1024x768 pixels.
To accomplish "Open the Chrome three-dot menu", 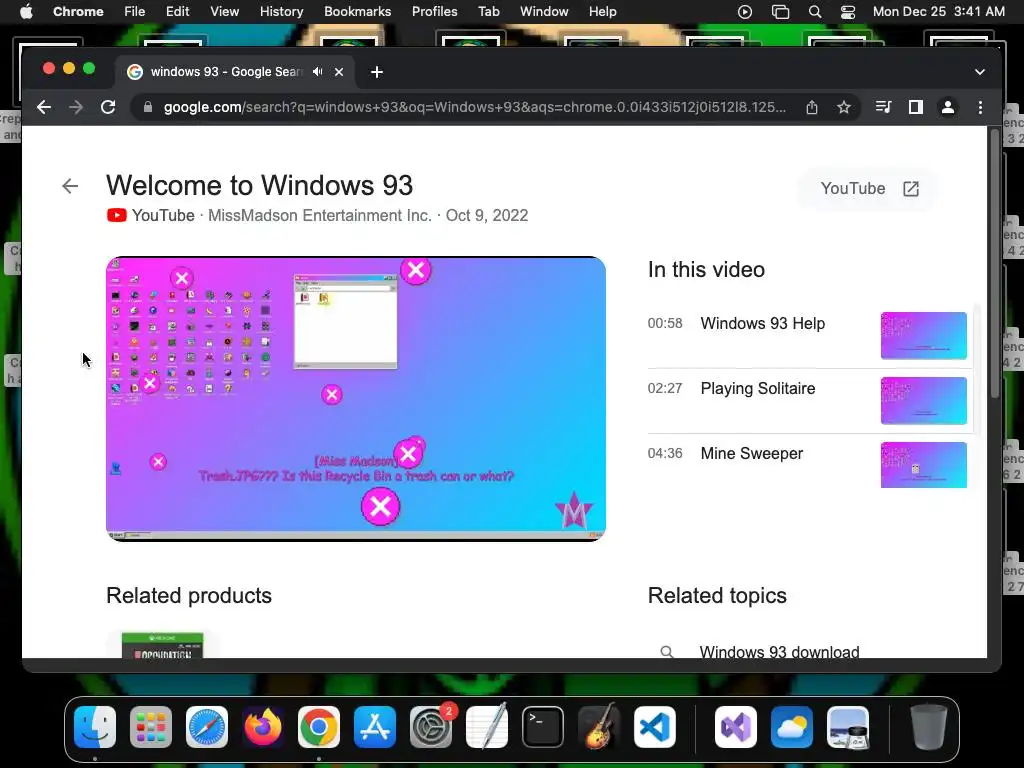I will click(980, 107).
